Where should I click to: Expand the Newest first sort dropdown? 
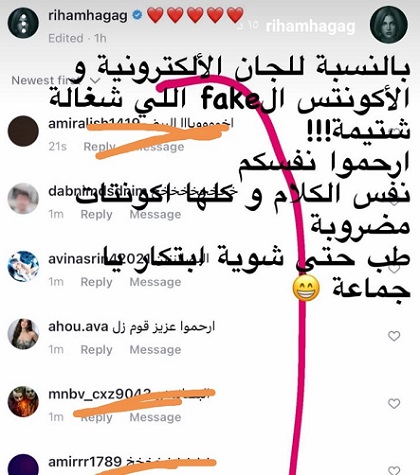coord(56,80)
